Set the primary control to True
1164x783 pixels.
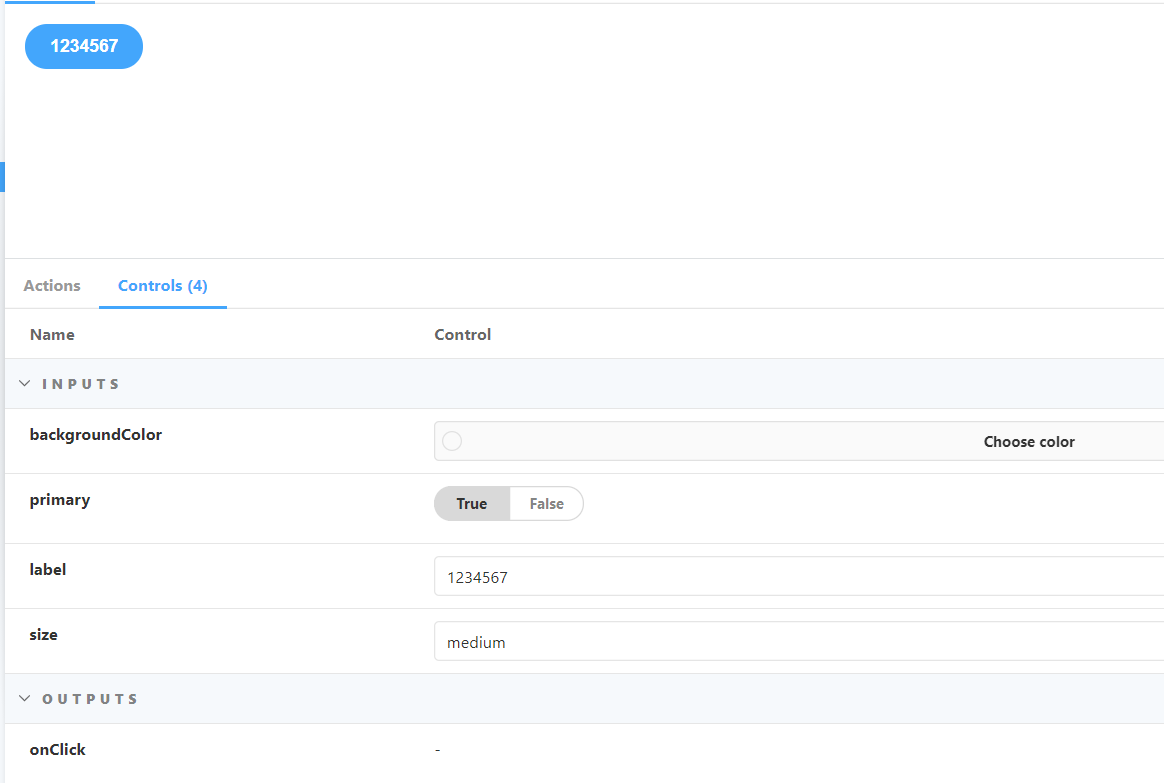click(471, 503)
